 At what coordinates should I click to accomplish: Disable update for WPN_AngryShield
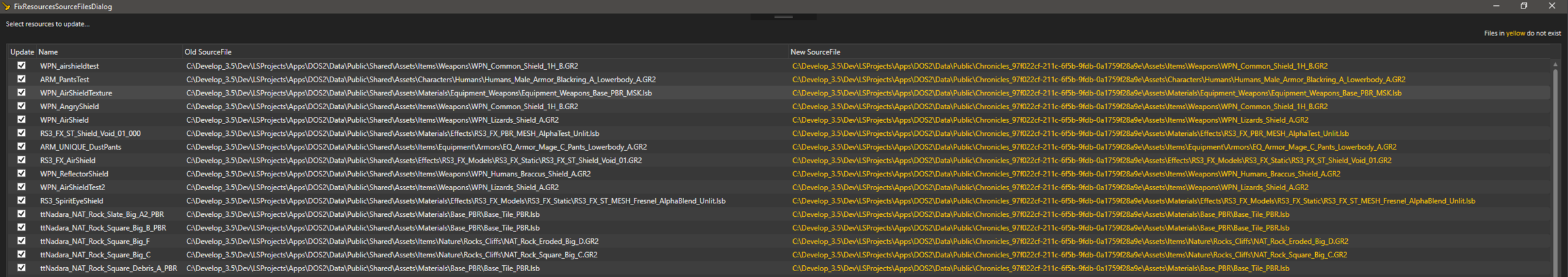(22, 106)
